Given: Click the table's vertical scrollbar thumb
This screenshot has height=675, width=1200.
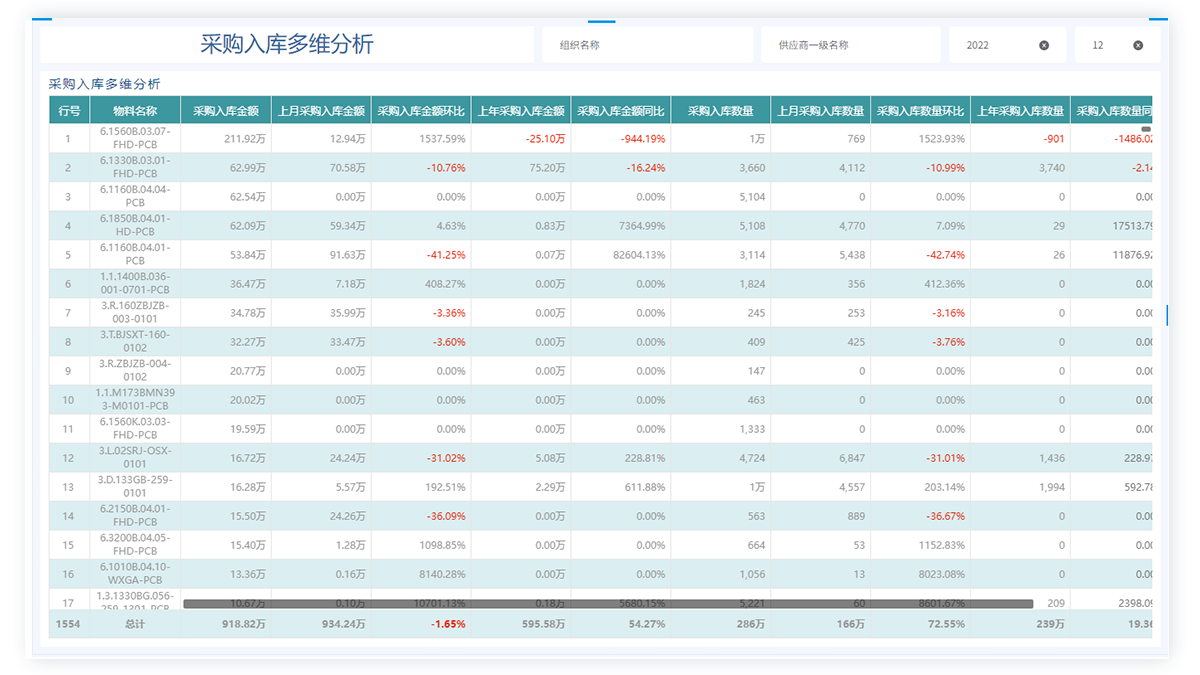Looking at the screenshot, I should [1146, 129].
